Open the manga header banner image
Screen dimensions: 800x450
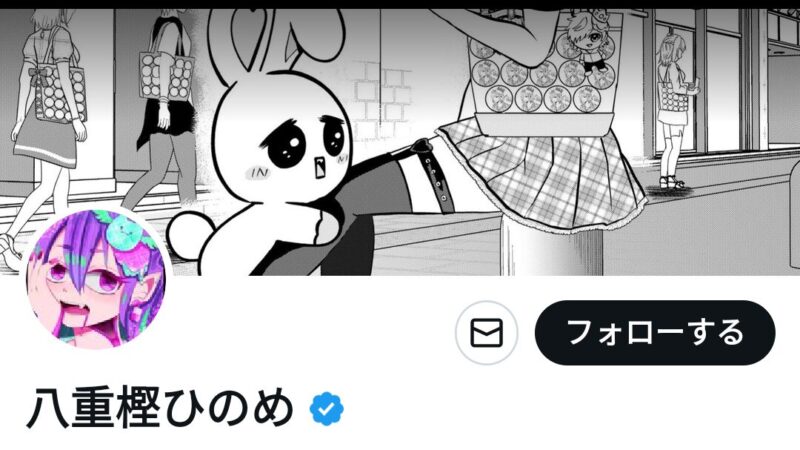[400, 142]
